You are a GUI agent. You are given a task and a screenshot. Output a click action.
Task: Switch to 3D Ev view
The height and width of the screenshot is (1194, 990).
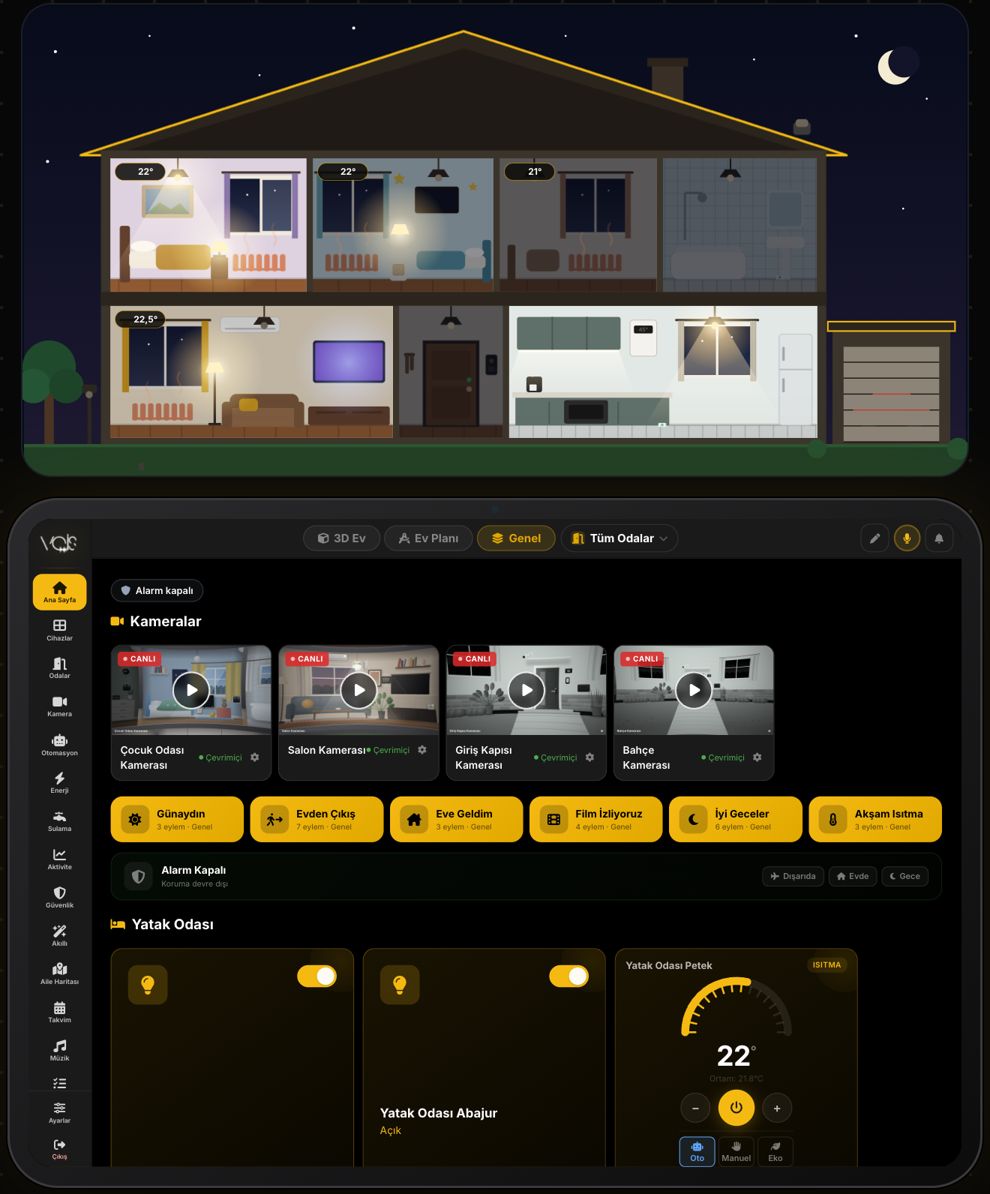point(341,538)
